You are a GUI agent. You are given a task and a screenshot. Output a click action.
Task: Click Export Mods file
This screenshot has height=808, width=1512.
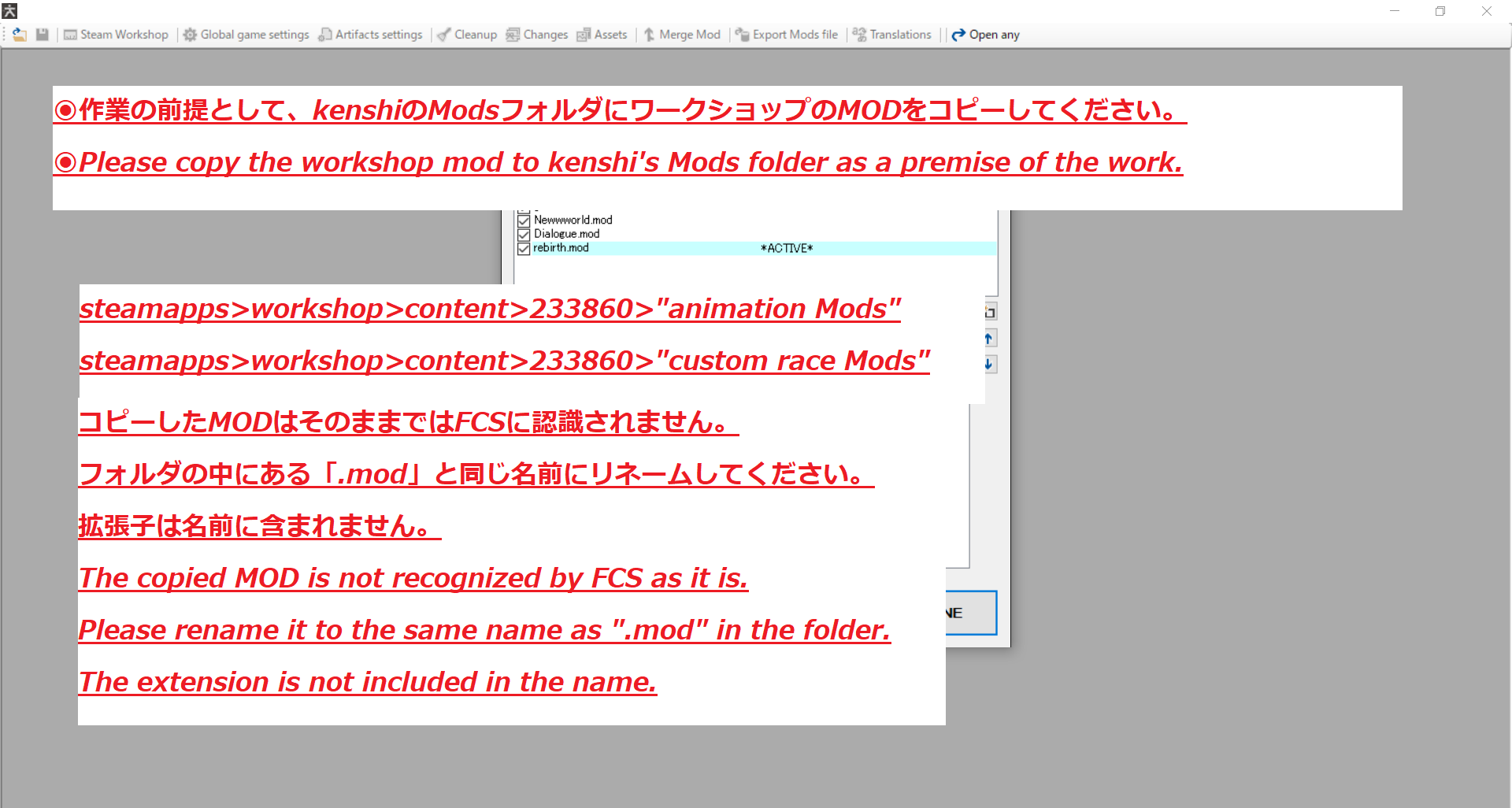[x=786, y=35]
